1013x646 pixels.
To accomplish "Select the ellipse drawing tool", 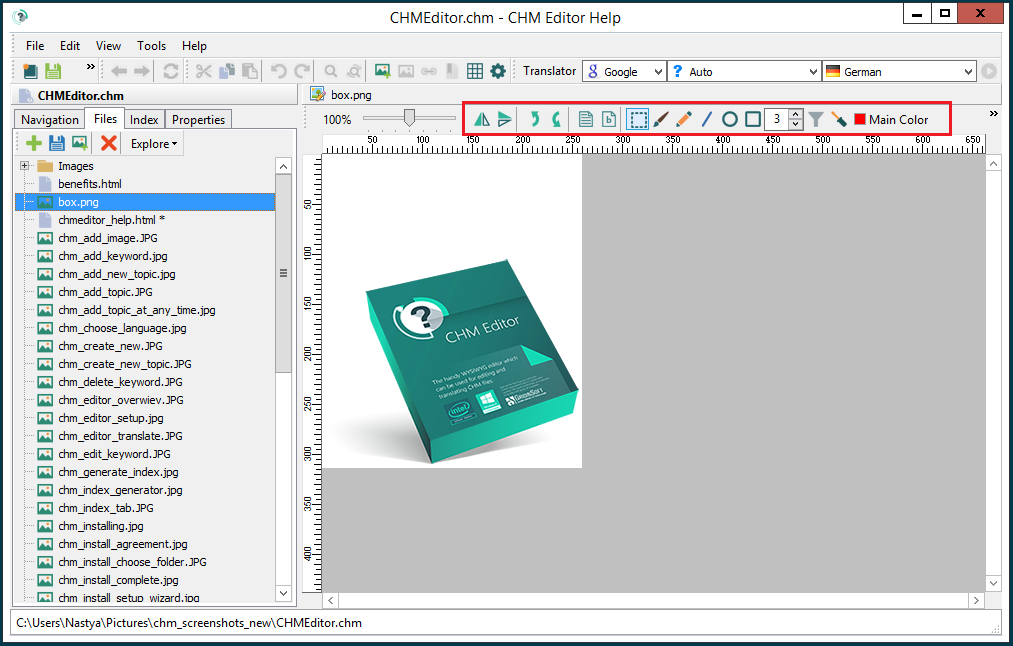I will pos(729,118).
